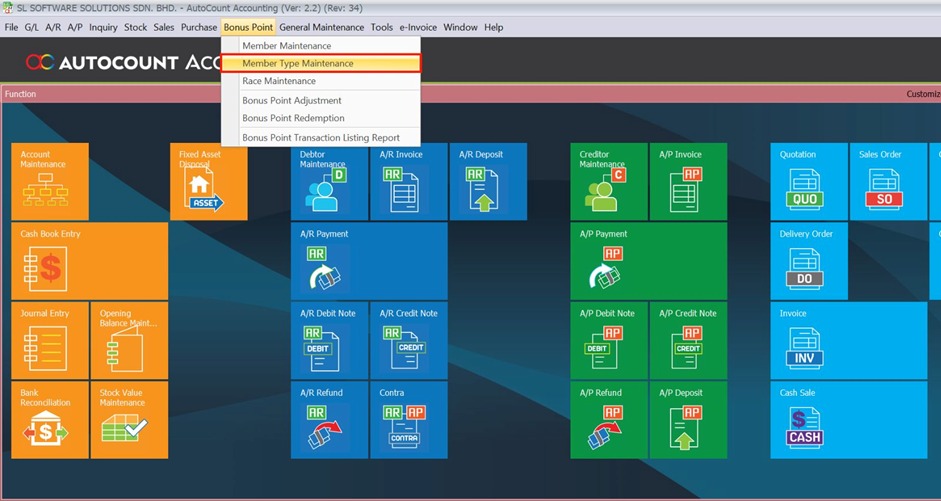This screenshot has height=501, width=941.
Task: Open the Stock Value Maintenance tile
Action: [128, 420]
